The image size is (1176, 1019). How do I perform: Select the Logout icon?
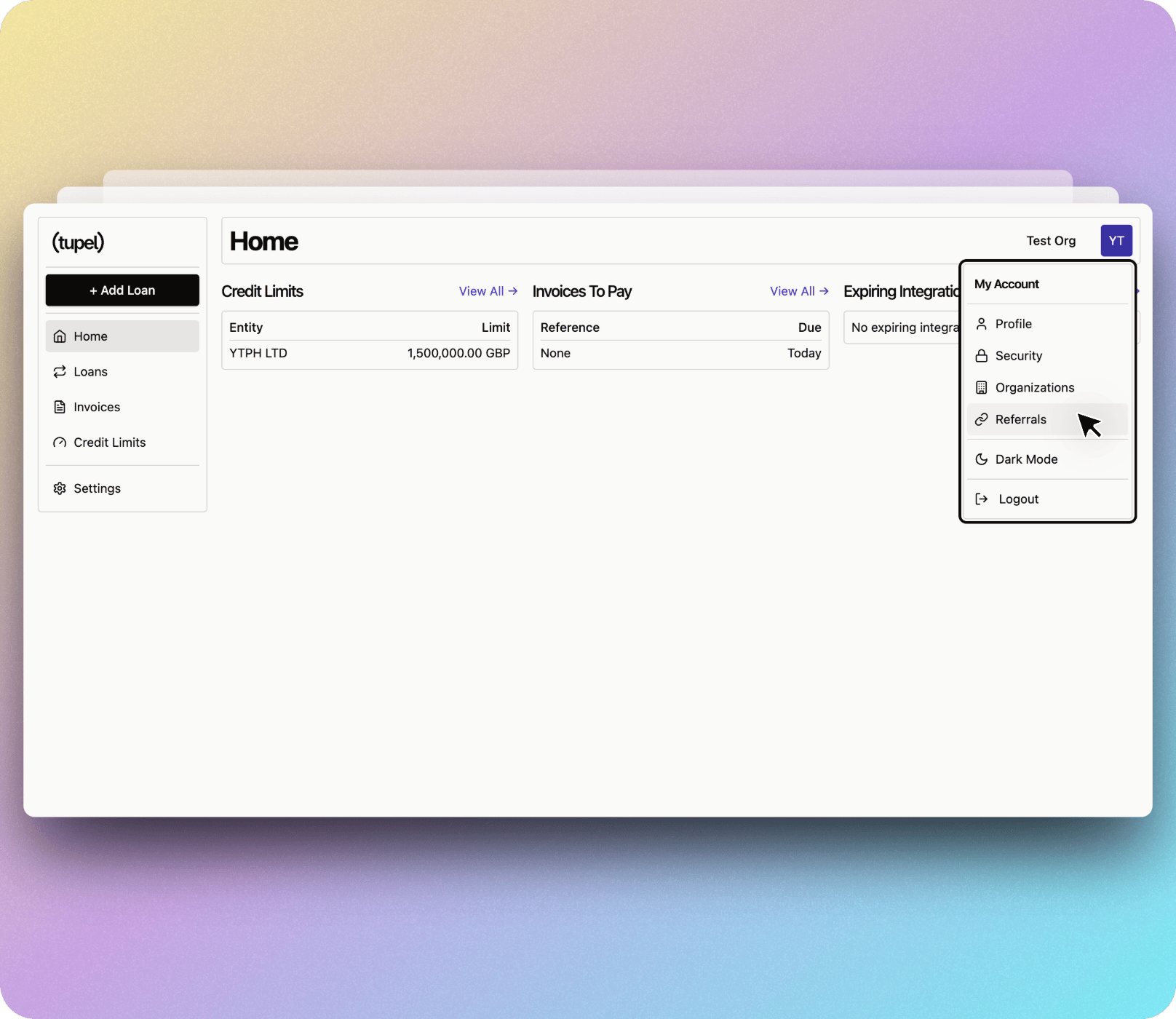pyautogui.click(x=981, y=499)
